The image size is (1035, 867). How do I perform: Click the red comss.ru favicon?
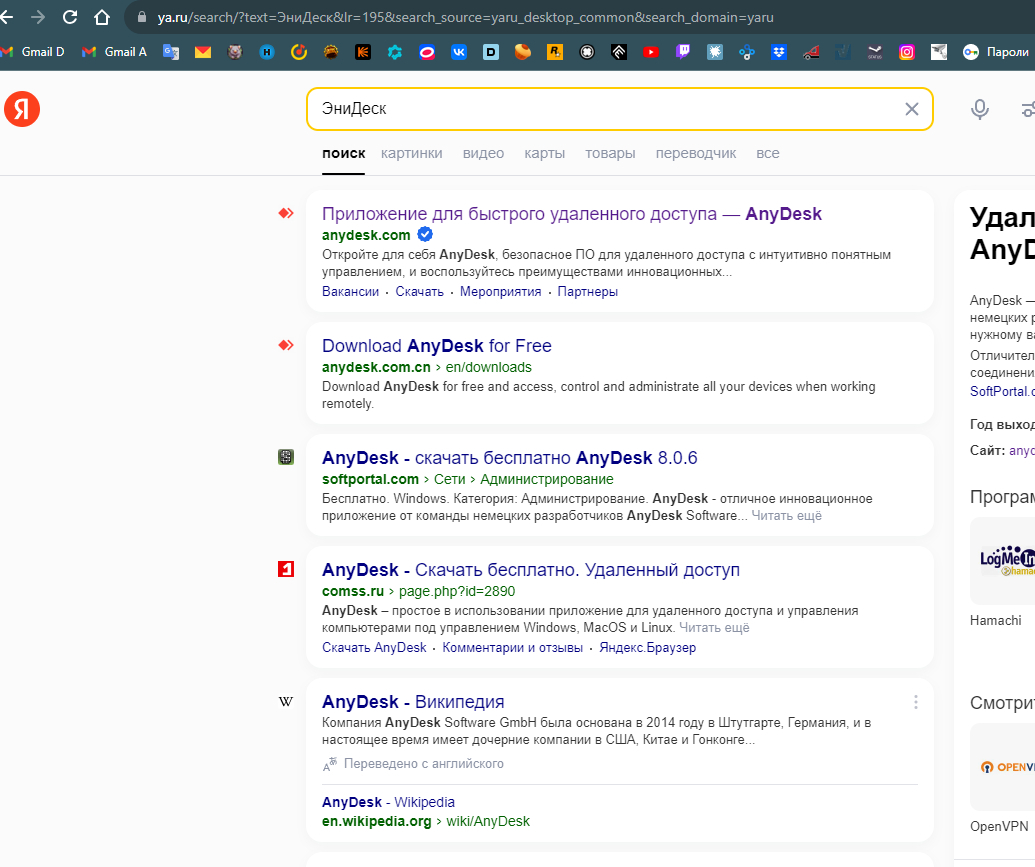click(x=286, y=569)
